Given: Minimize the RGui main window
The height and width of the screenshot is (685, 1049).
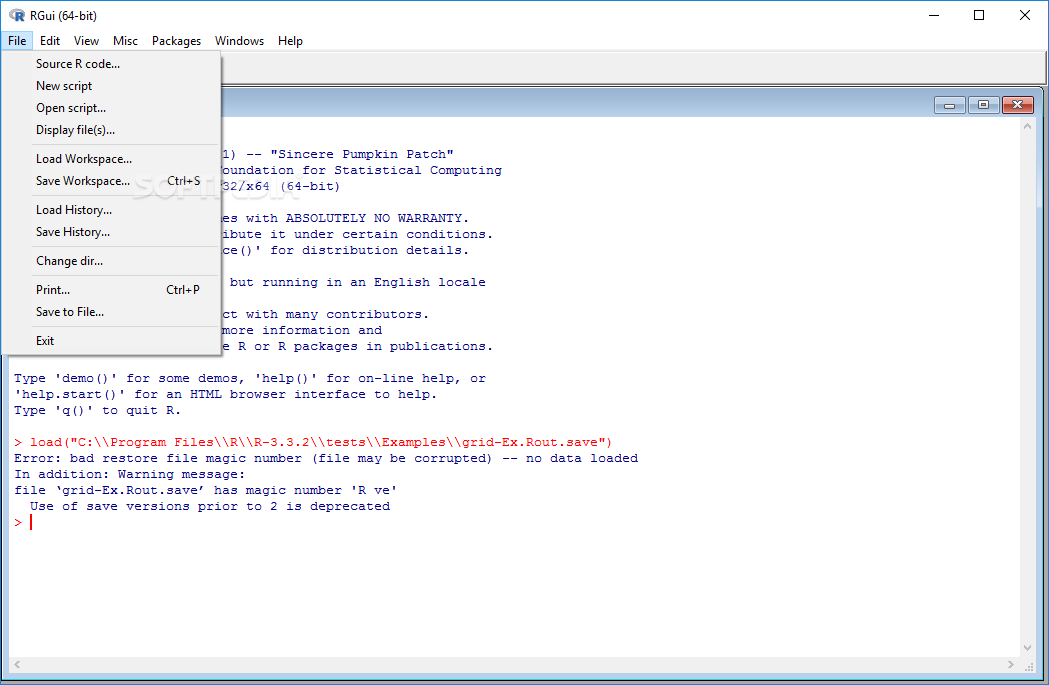Looking at the screenshot, I should (x=934, y=15).
